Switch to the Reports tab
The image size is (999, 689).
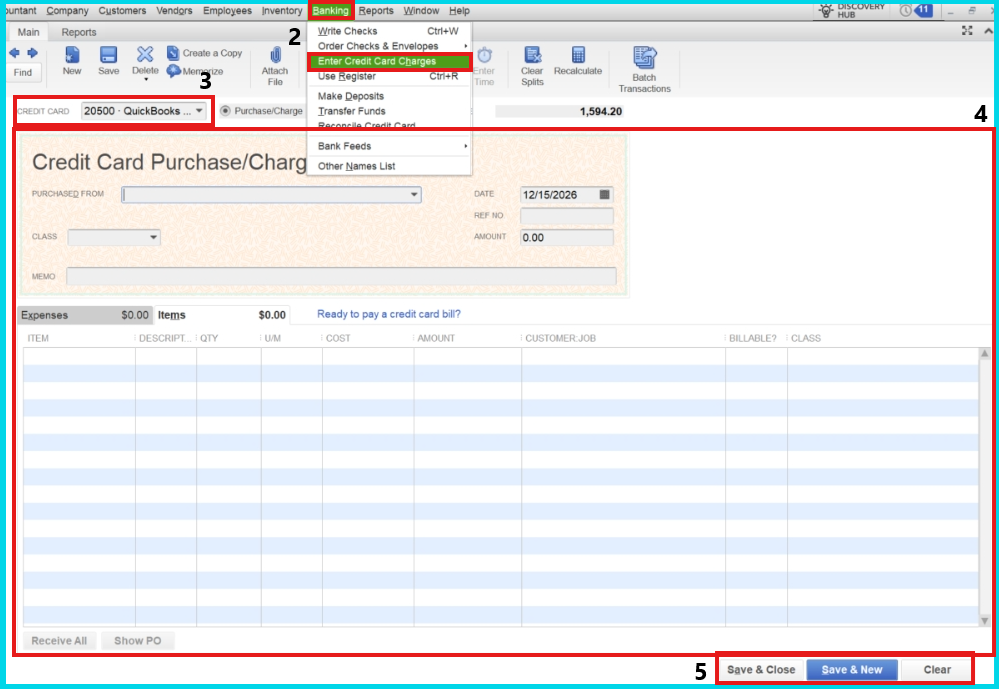point(78,31)
